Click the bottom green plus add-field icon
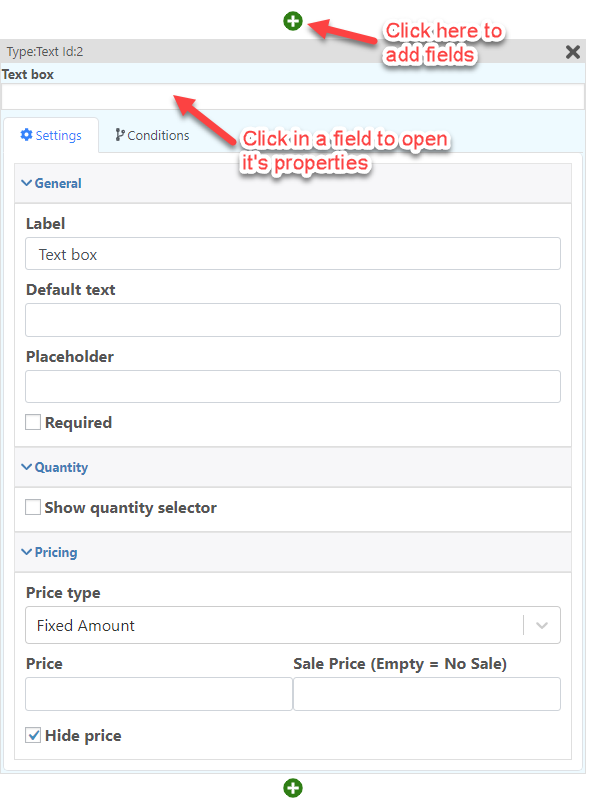 [x=293, y=787]
